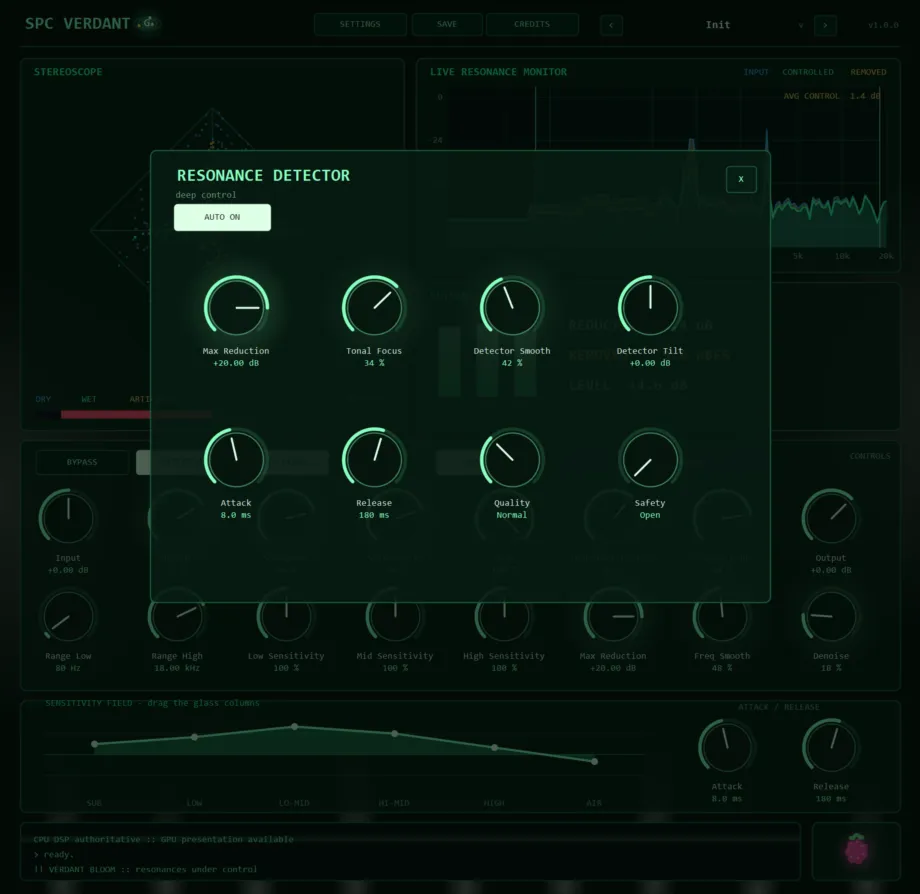Click the 'CPU DSP authoritative' console line

tap(164, 839)
